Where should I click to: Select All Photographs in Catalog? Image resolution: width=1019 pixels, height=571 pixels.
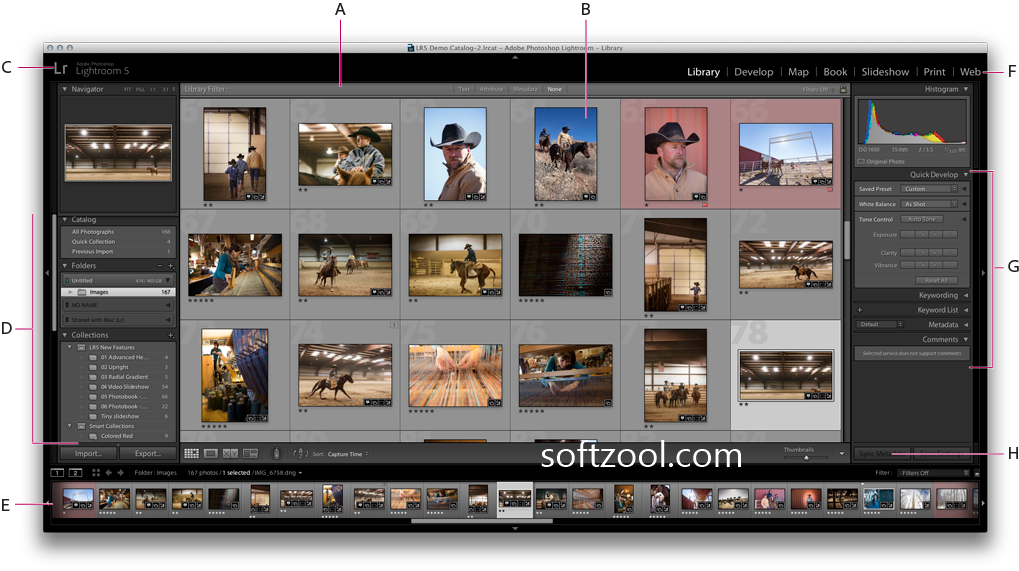pos(120,232)
